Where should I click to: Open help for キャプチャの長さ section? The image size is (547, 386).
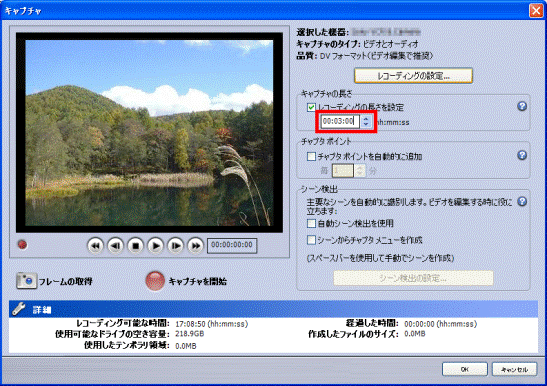click(x=522, y=106)
